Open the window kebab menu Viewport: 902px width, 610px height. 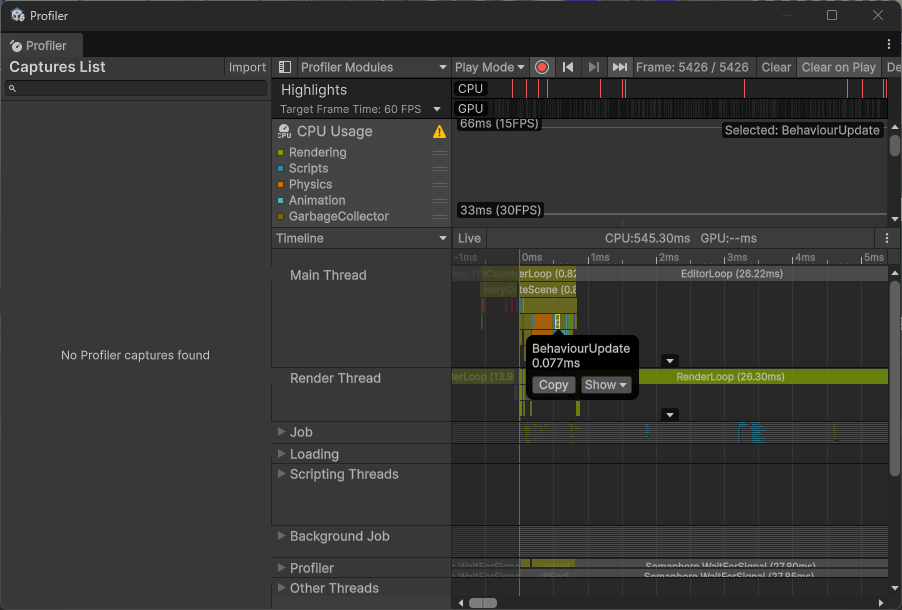coord(888,45)
